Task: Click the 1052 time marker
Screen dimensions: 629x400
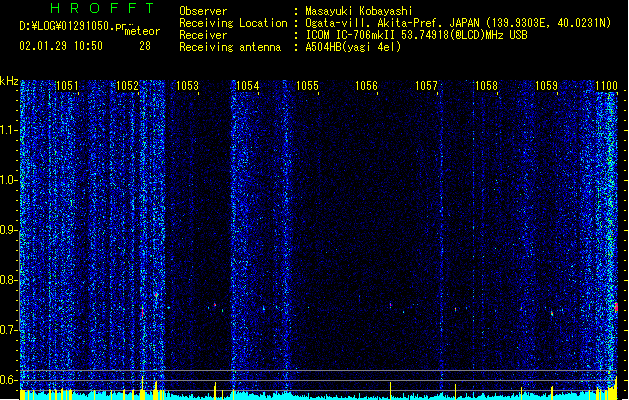Action: (127, 86)
